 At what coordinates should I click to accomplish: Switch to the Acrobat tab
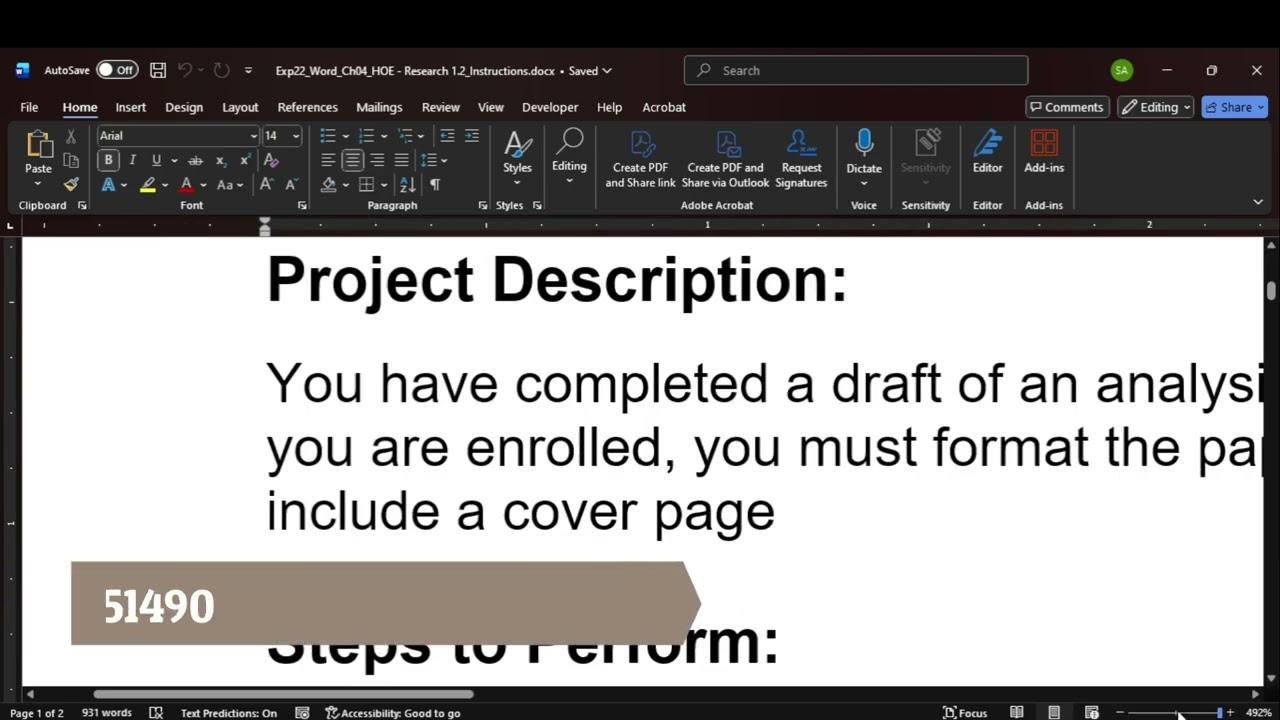(x=664, y=107)
